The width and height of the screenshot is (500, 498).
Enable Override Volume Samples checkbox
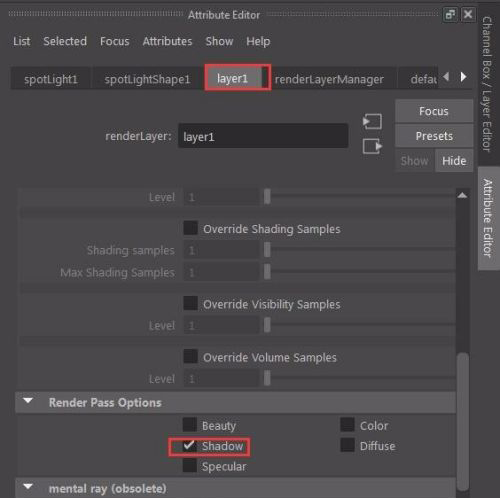tap(191, 356)
